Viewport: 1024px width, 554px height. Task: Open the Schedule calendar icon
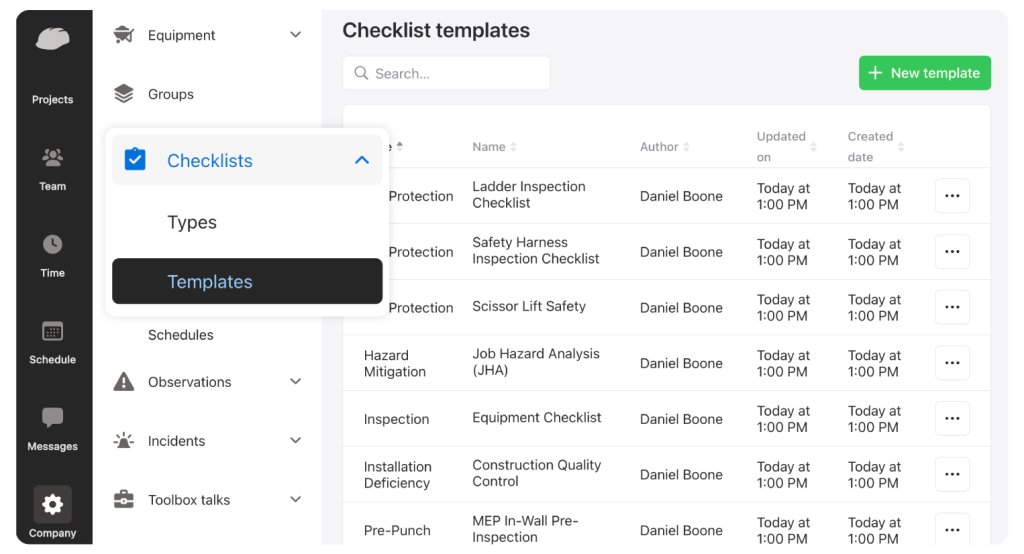[x=53, y=332]
